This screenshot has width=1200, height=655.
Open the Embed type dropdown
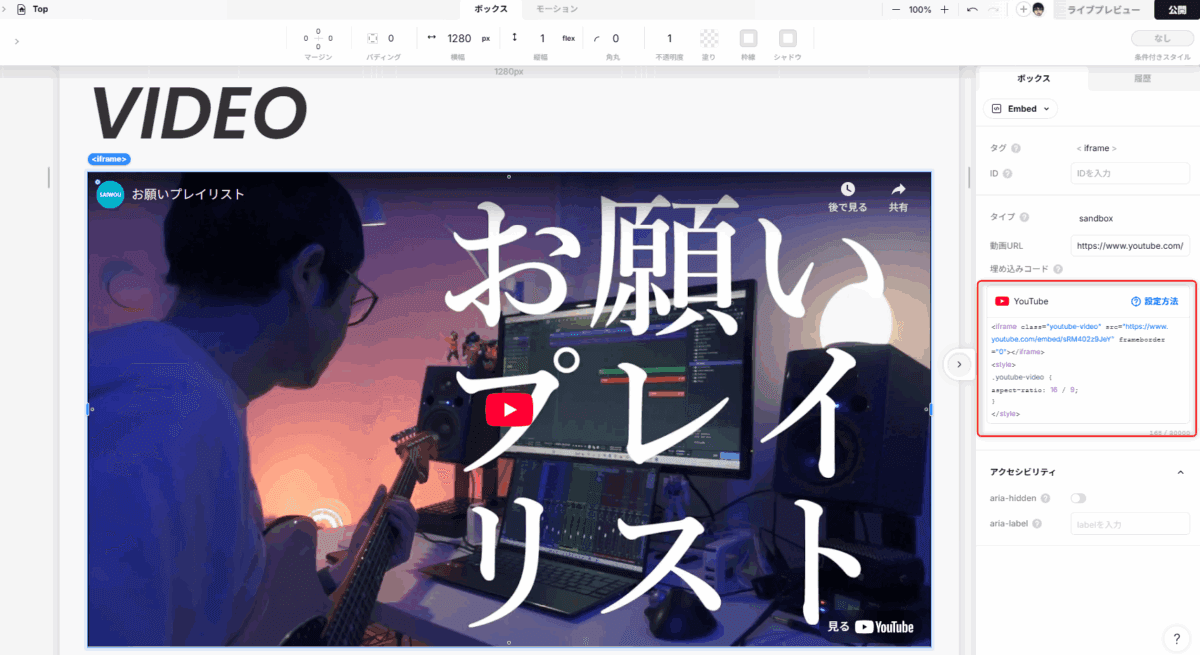1021,108
